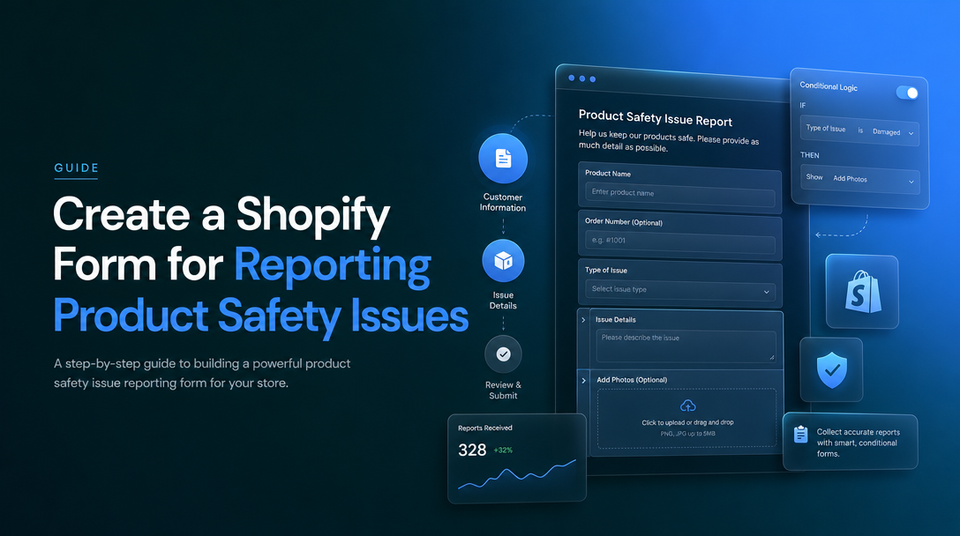Image resolution: width=960 pixels, height=536 pixels.
Task: Click the upload or drag and drop area
Action: 687,418
